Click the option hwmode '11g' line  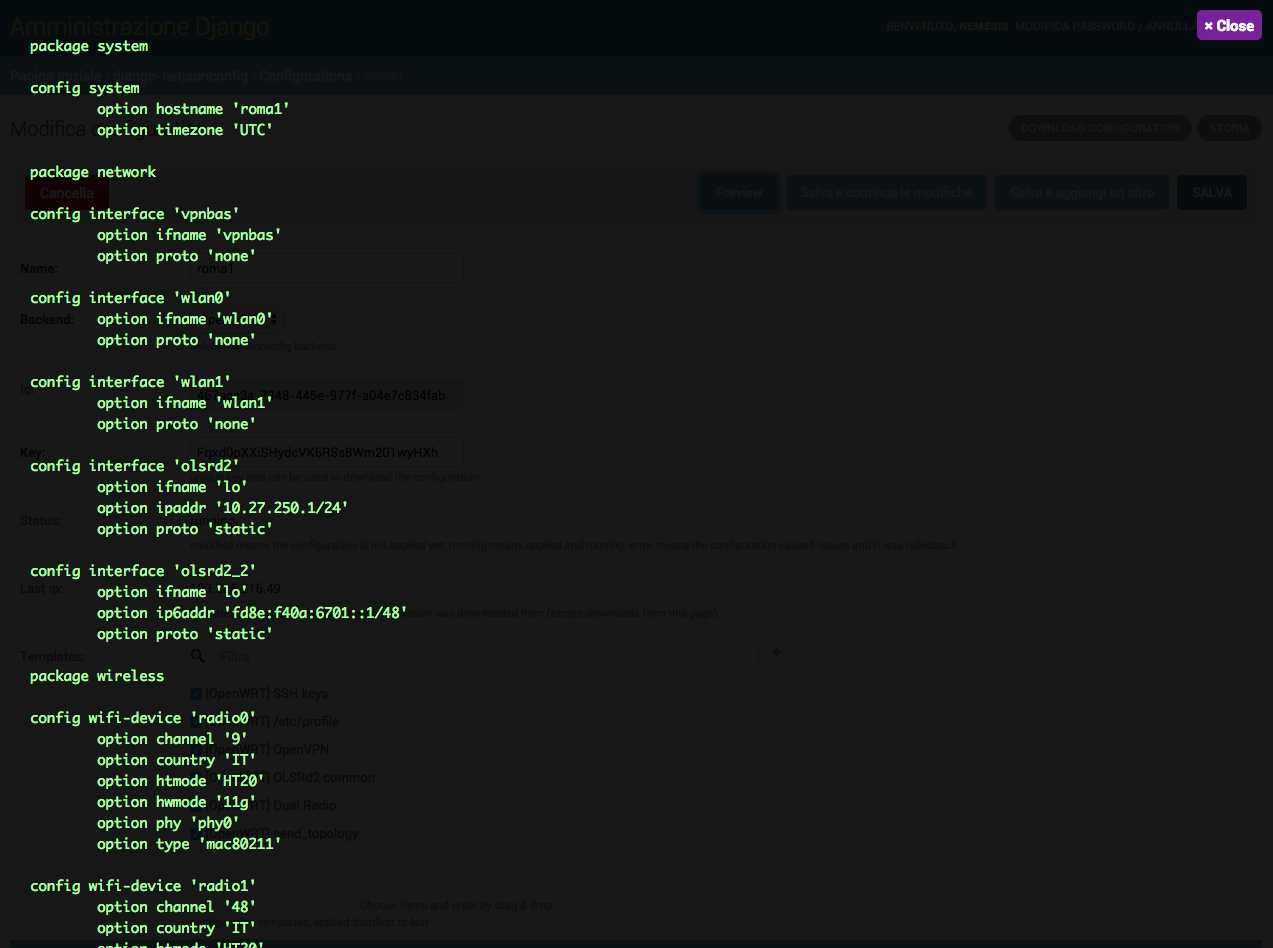177,802
